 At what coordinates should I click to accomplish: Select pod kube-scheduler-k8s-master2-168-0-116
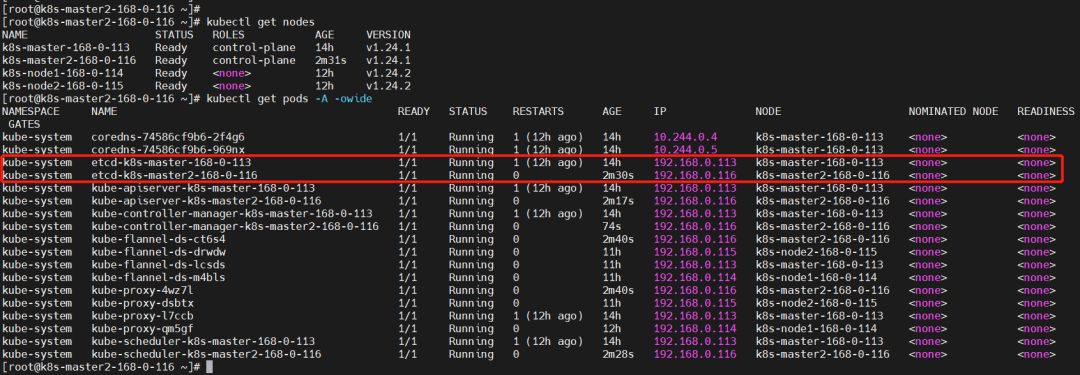[x=206, y=354]
